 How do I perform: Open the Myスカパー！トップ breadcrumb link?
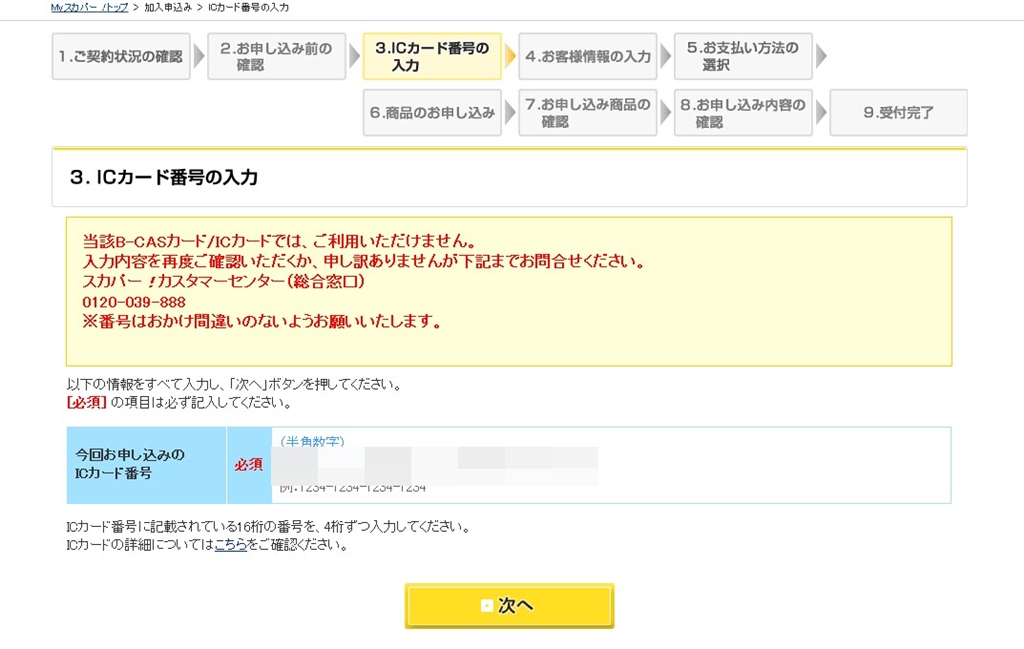point(89,7)
